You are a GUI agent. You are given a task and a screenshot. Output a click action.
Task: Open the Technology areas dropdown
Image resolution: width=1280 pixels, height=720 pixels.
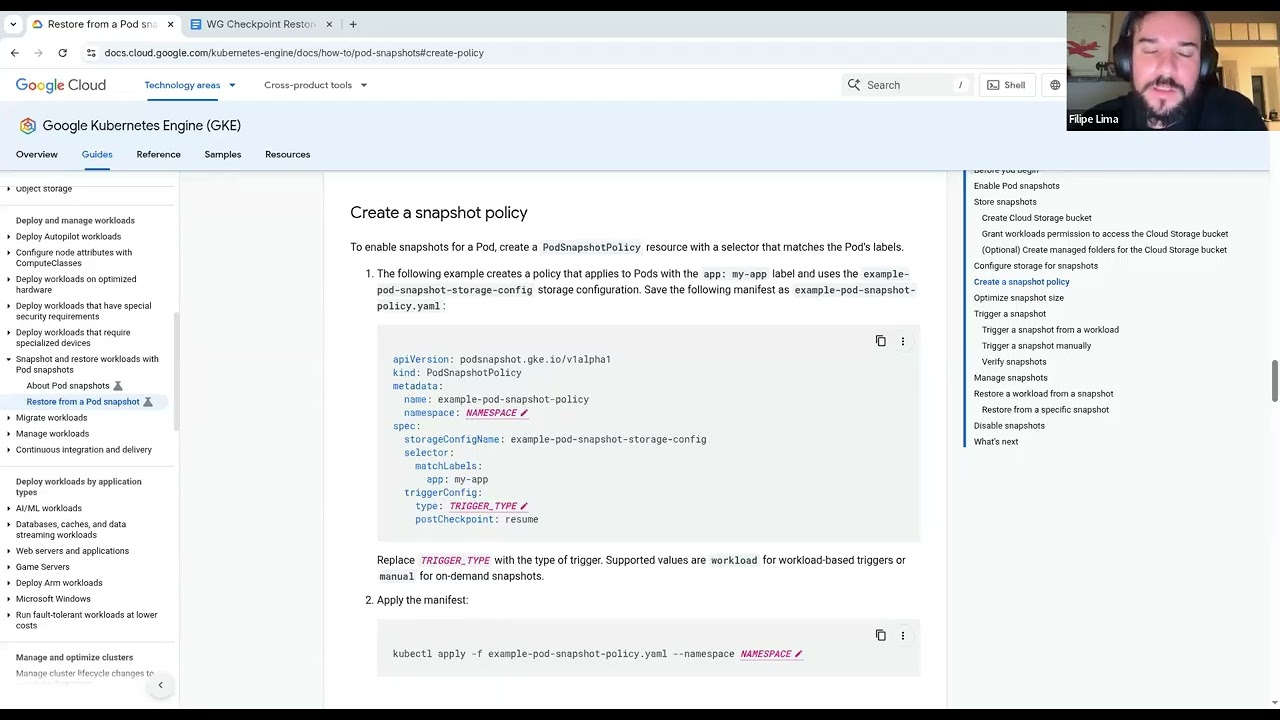[x=190, y=85]
